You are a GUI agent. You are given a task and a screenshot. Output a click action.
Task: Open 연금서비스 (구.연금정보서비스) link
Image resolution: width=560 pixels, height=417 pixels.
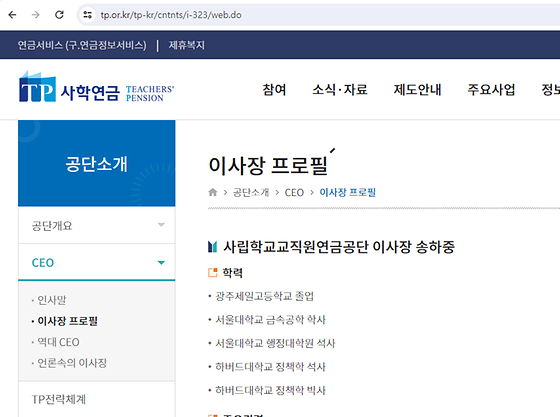coord(82,45)
